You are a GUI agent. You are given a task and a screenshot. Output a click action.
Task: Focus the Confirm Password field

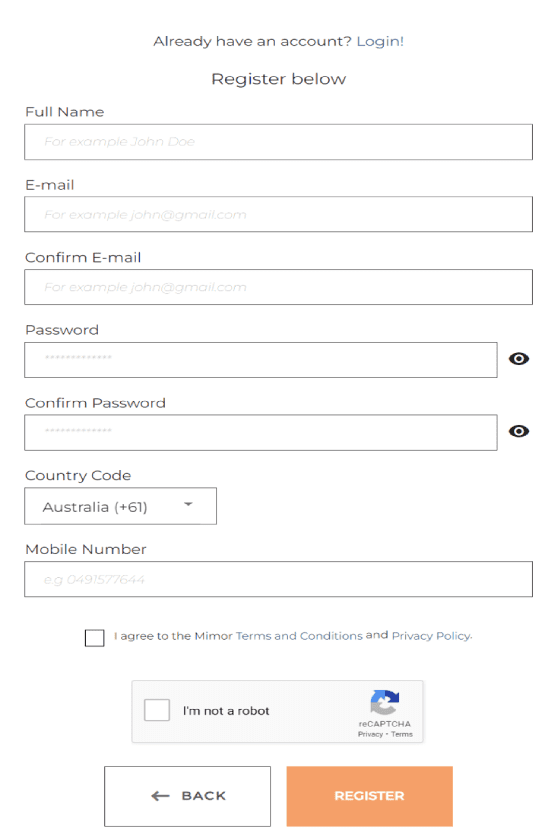(260, 432)
